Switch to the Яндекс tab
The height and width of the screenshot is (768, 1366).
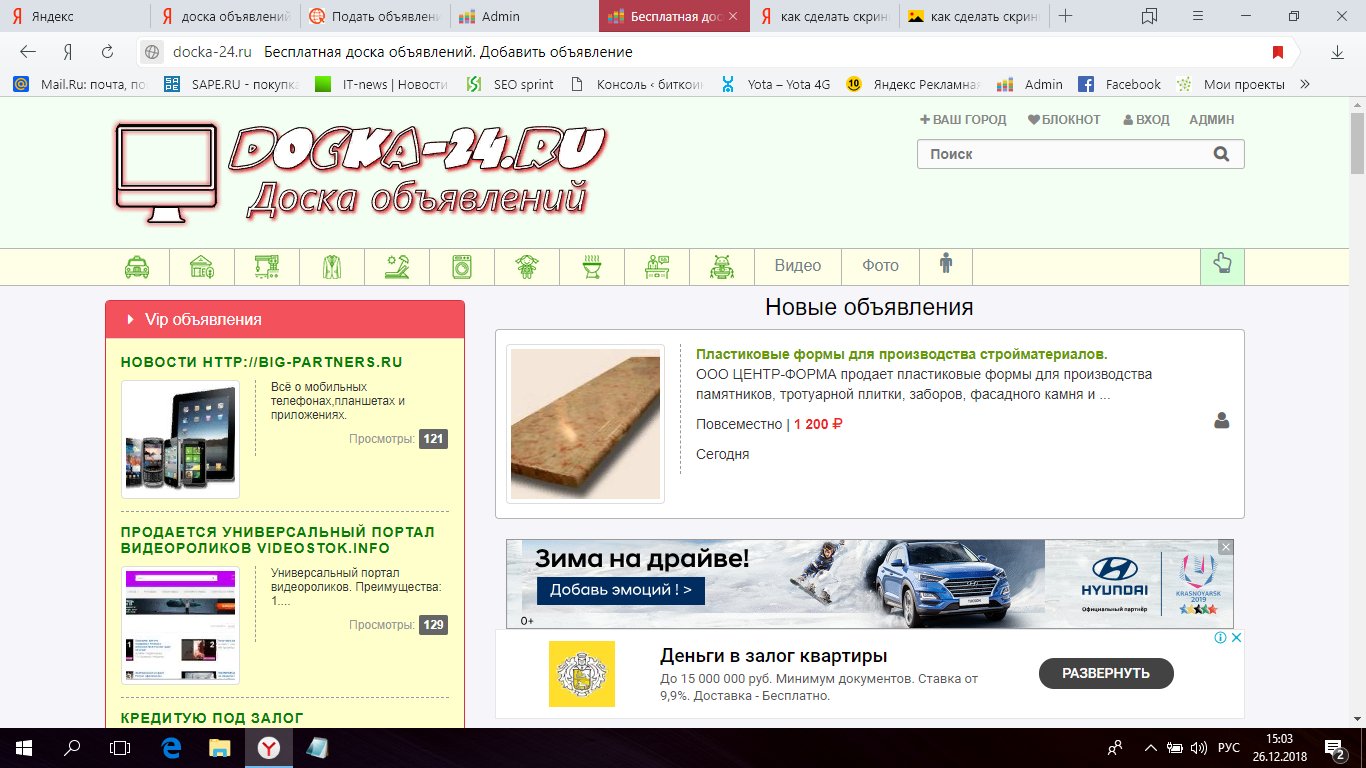(x=75, y=16)
